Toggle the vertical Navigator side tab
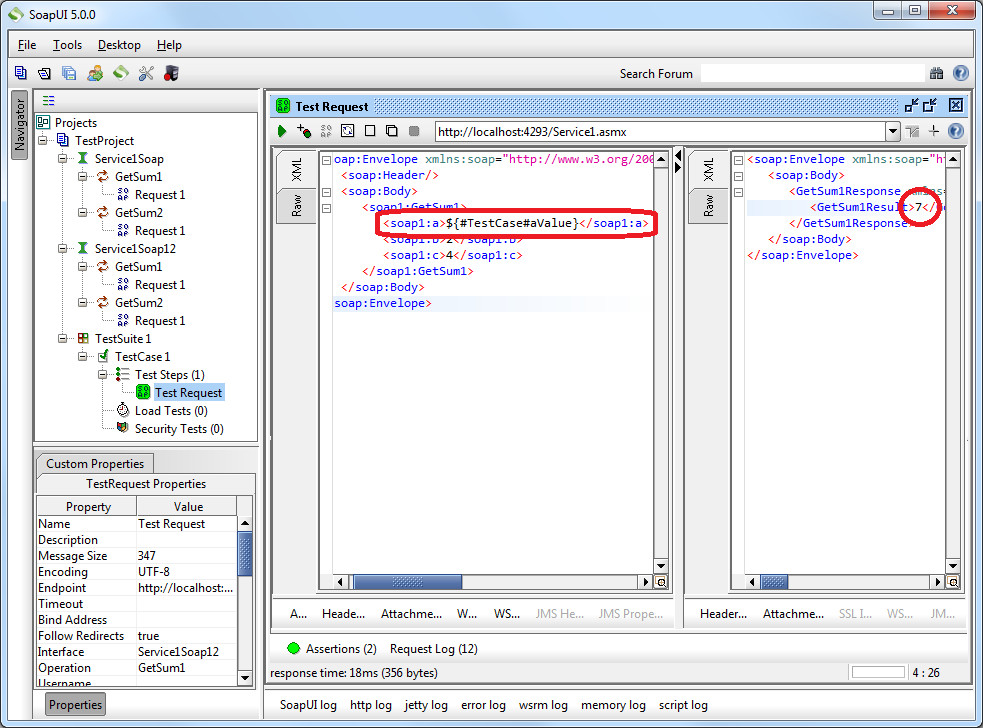Viewport: 983px width, 728px height. click(x=19, y=125)
